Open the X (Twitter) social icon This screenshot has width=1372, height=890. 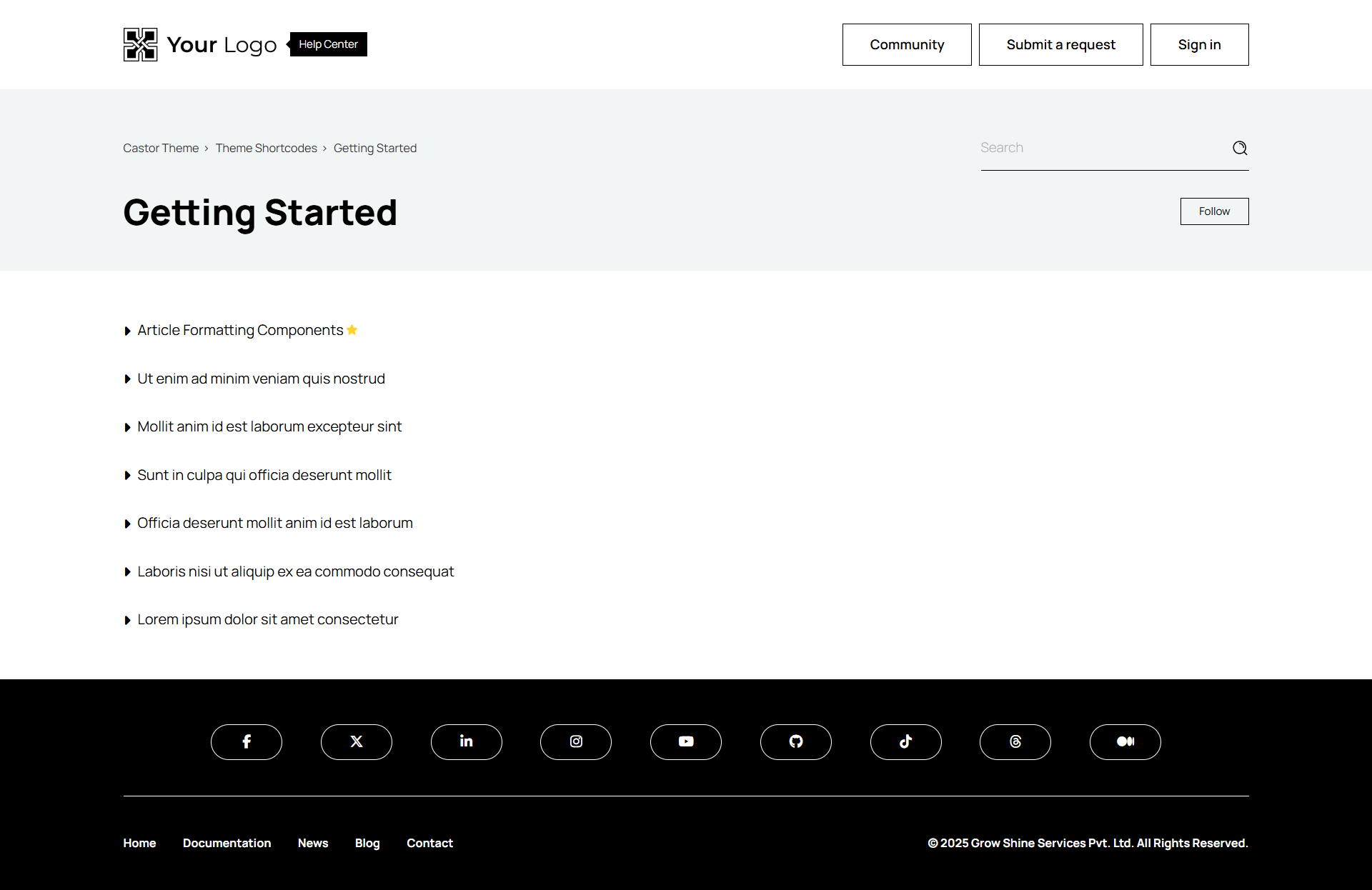click(357, 741)
